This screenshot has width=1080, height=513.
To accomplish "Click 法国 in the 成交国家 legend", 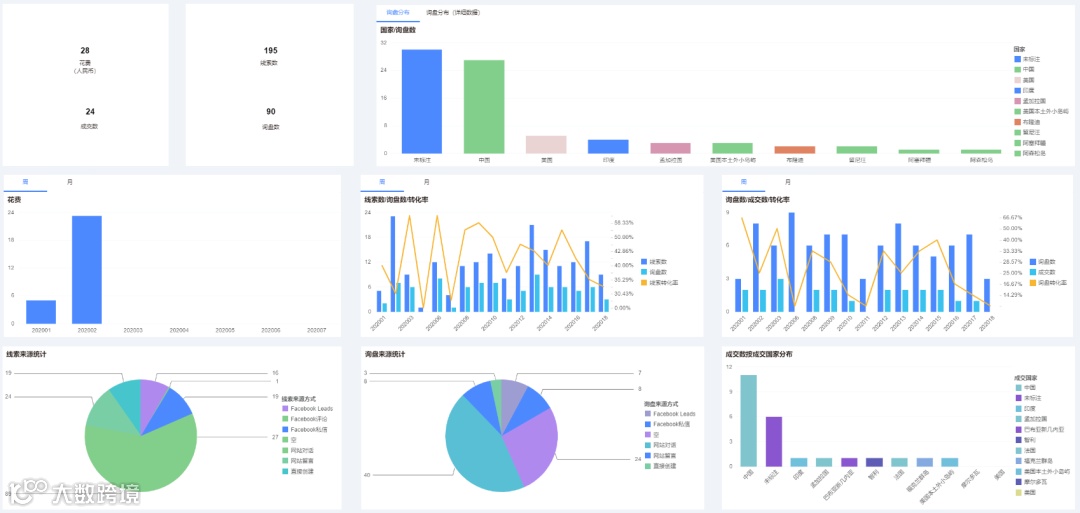I will (1024, 450).
